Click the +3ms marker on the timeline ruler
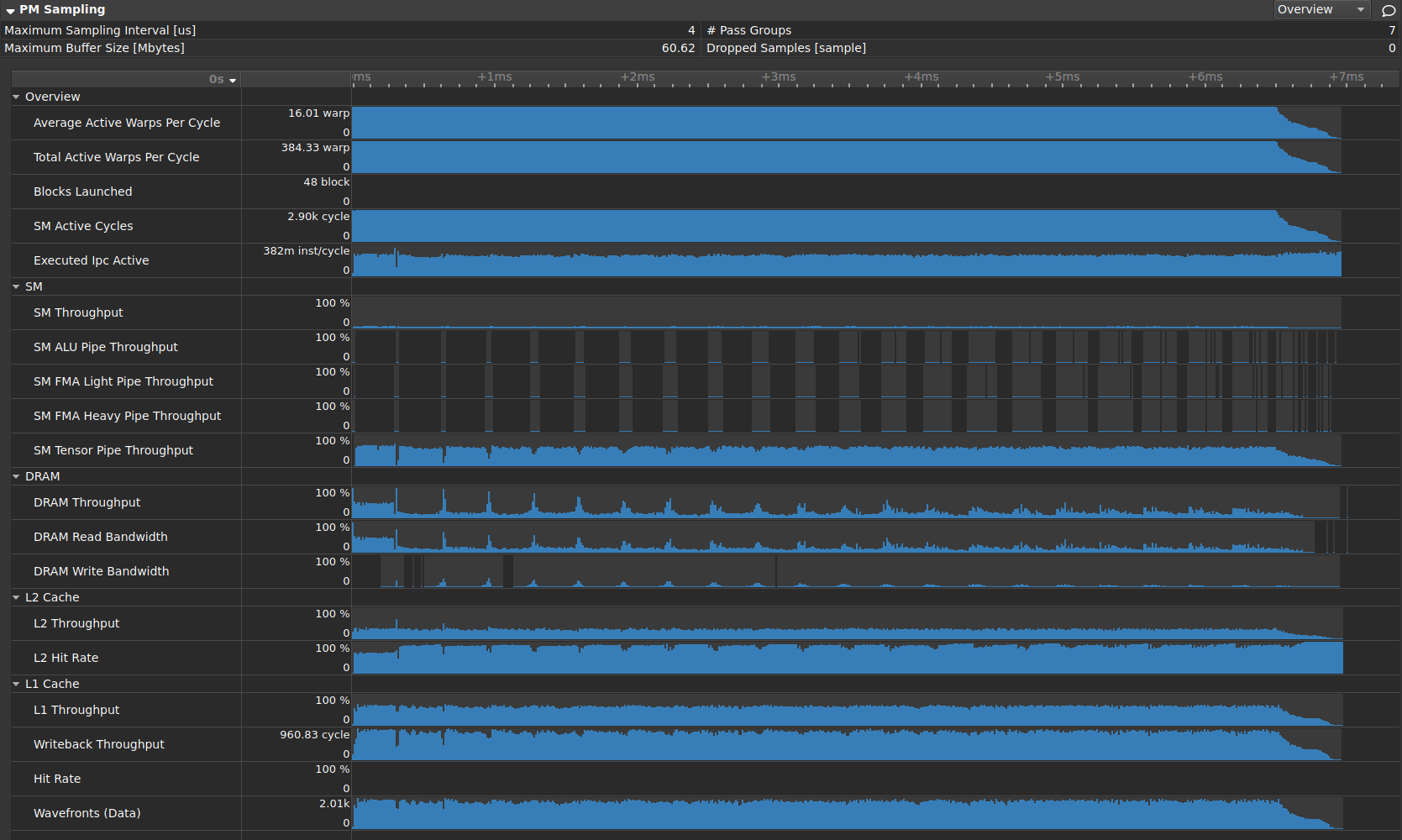Image resolution: width=1402 pixels, height=840 pixels. coord(779,76)
